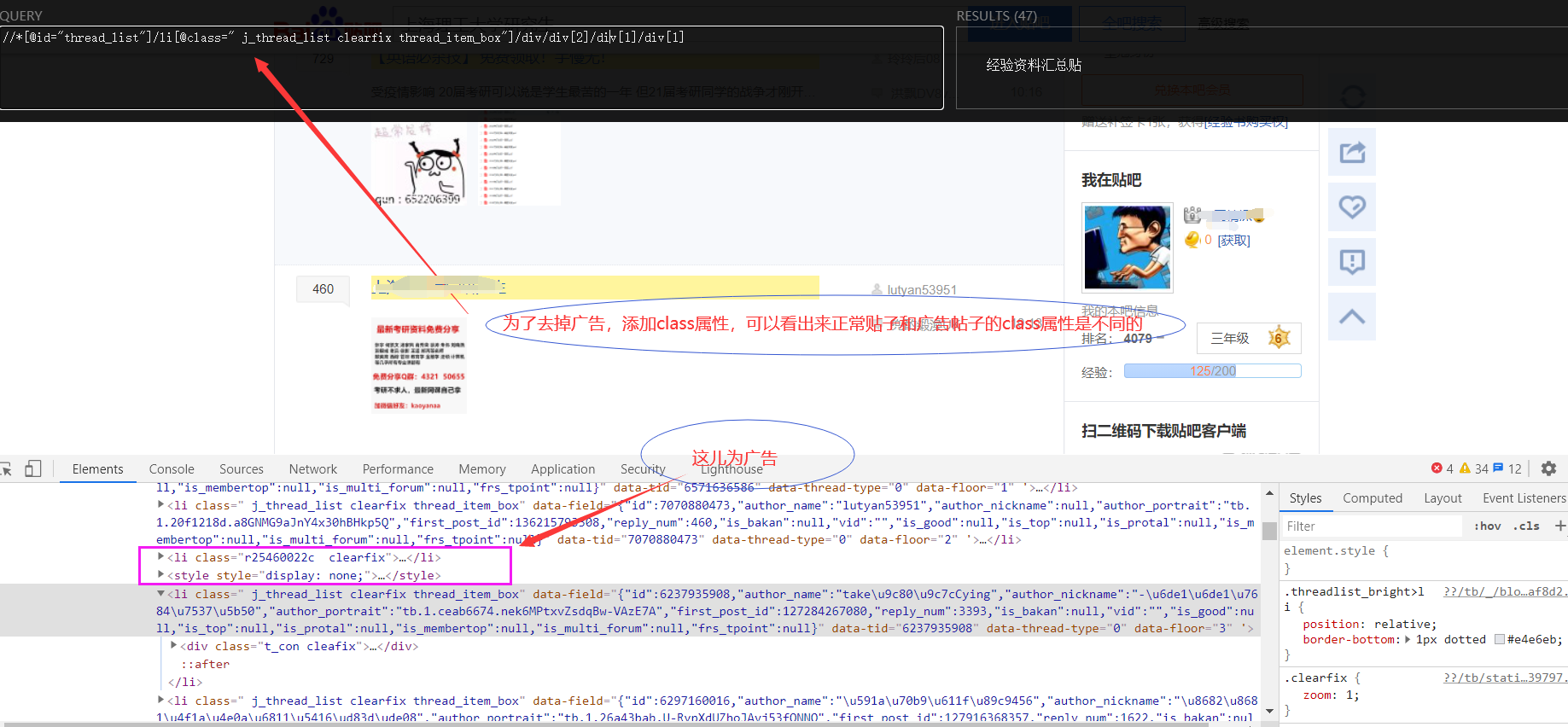The width and height of the screenshot is (1568, 727).
Task: Toggle the :hov element state button
Action: coord(1487,526)
